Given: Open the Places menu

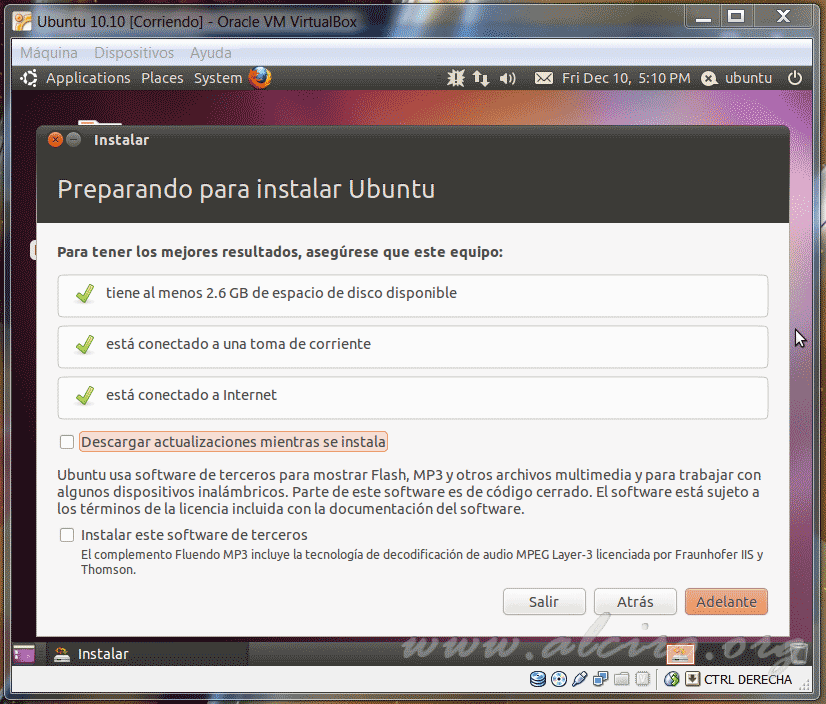Looking at the screenshot, I should [162, 78].
